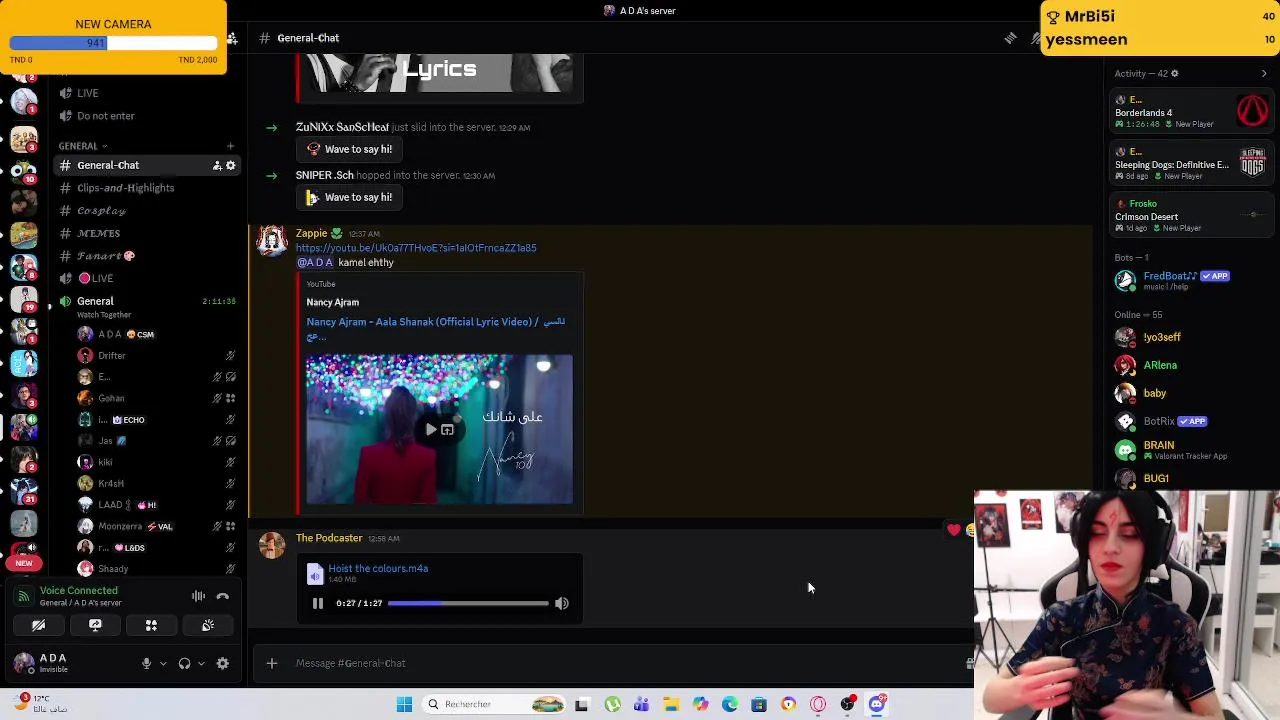This screenshot has height=720, width=1280.
Task: Open the attachment plus button in message bar
Action: (272, 663)
